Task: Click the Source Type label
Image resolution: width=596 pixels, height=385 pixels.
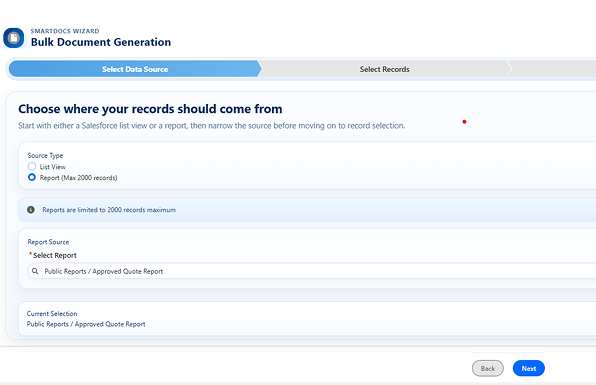Action: pyautogui.click(x=45, y=155)
